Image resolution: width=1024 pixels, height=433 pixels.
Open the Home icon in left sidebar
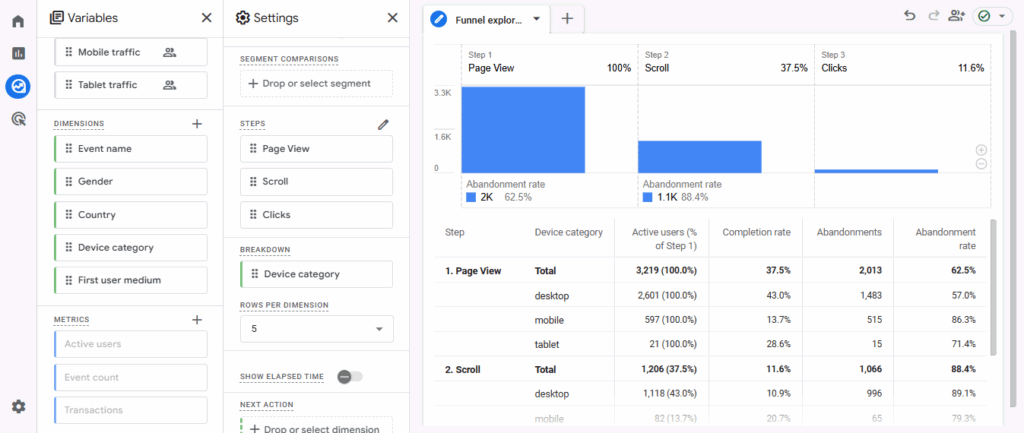tap(18, 21)
